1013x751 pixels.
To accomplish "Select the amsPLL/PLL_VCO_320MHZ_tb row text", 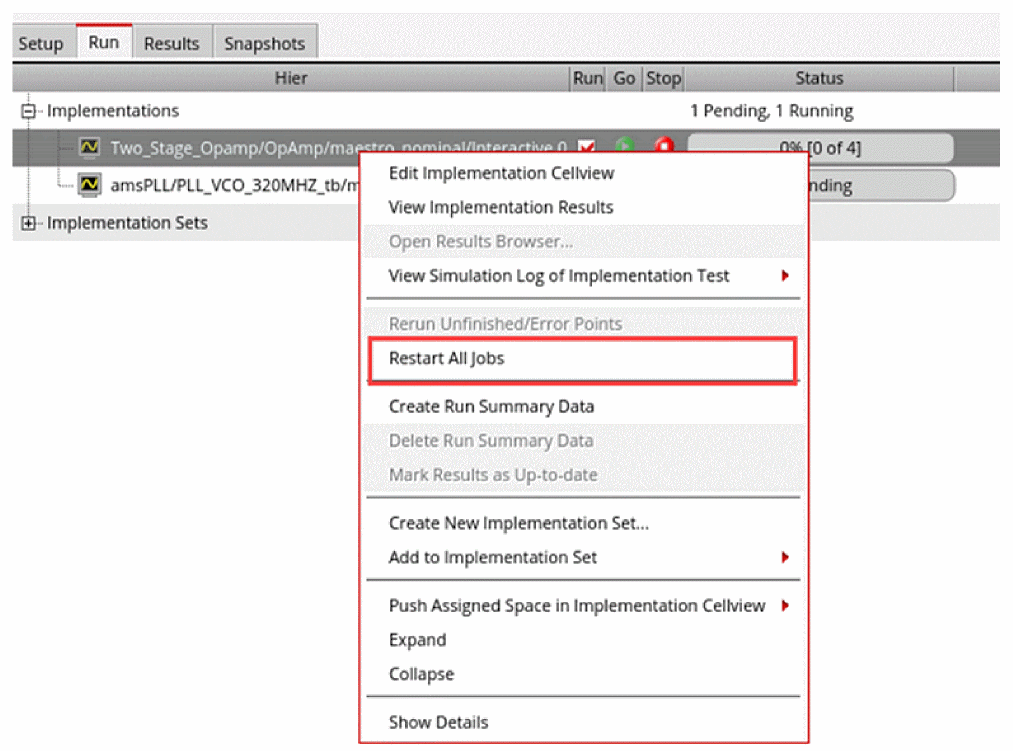I will click(235, 186).
